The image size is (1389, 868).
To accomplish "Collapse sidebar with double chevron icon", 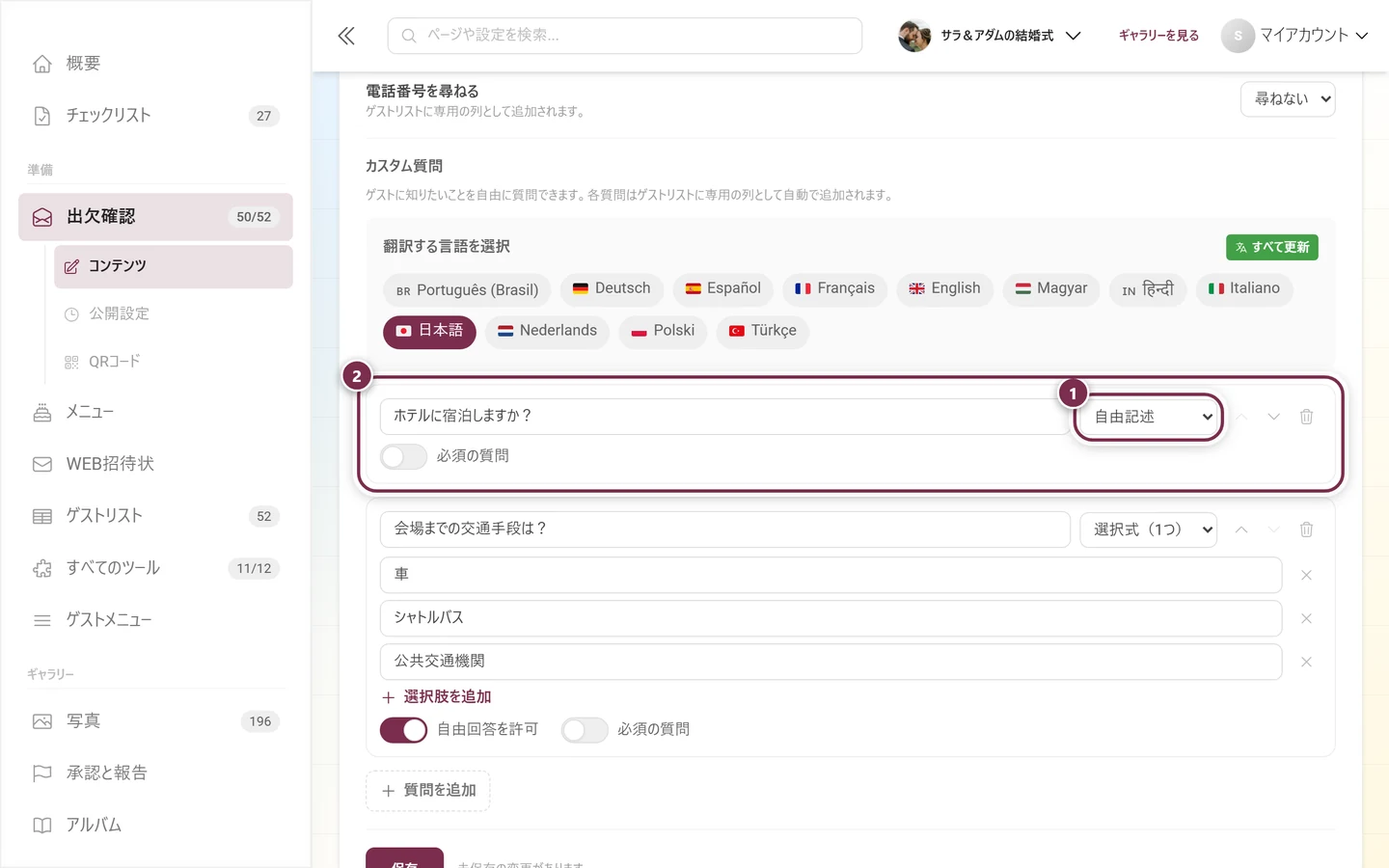I will [346, 36].
